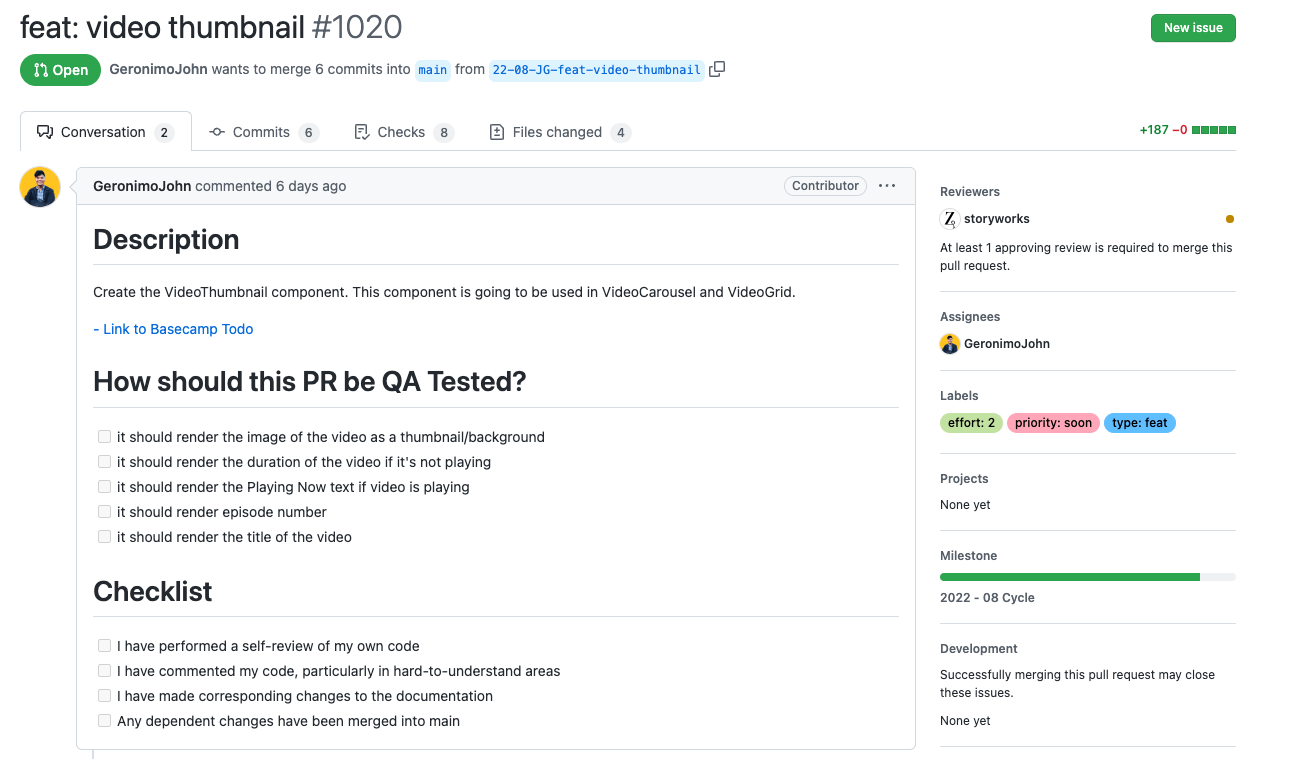Image resolution: width=1290 pixels, height=759 pixels.
Task: Select the Checks checklist icon
Action: (x=360, y=131)
